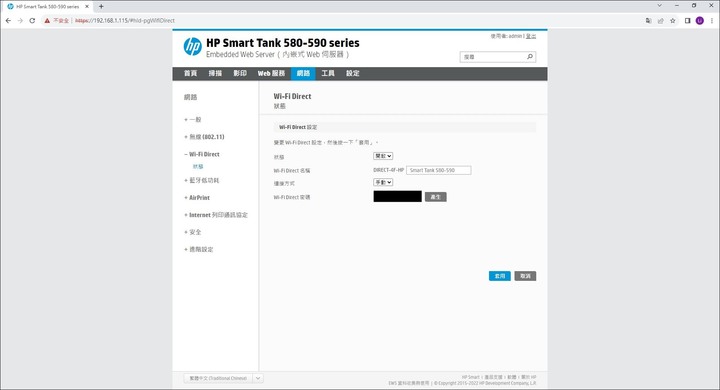Click the browser address bar URL
The width and height of the screenshot is (720, 390).
(125, 21)
